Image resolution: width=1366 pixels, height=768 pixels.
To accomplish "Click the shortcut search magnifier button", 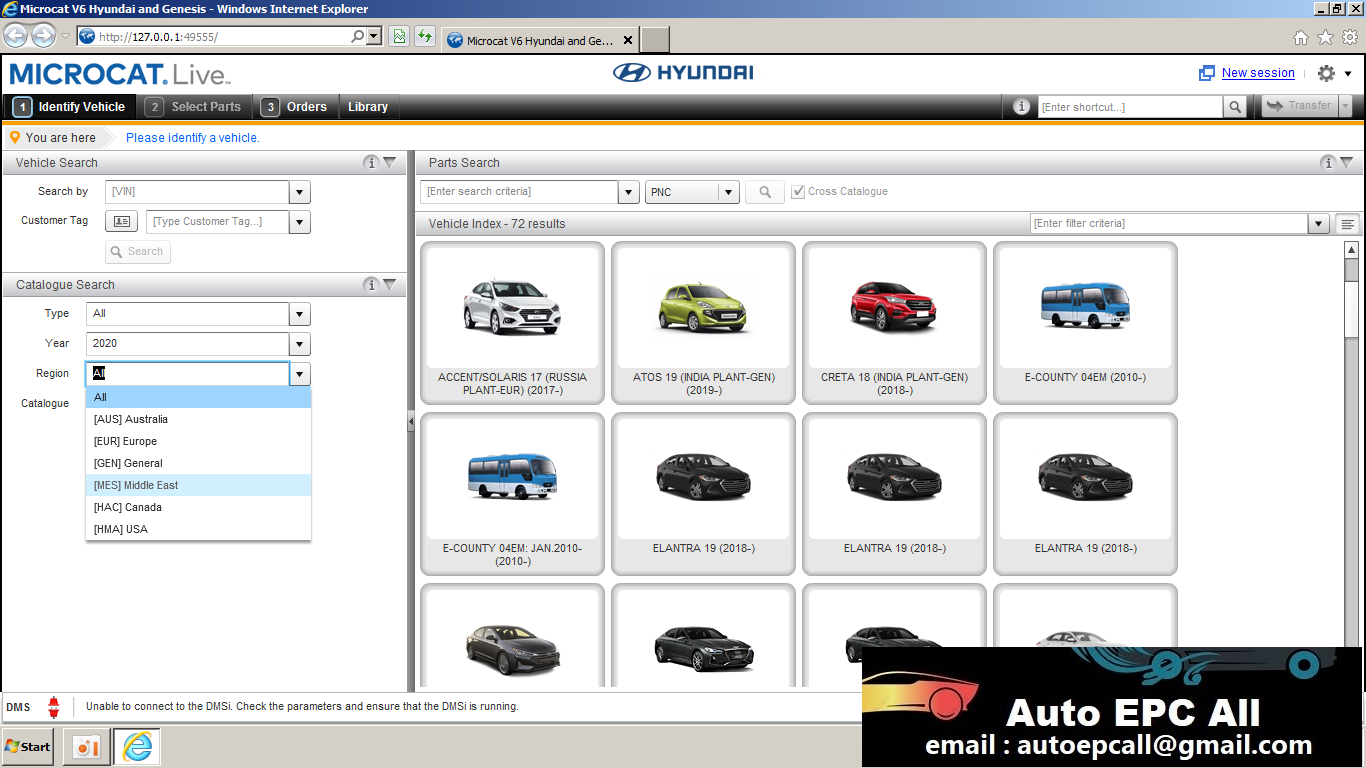I will click(1236, 107).
